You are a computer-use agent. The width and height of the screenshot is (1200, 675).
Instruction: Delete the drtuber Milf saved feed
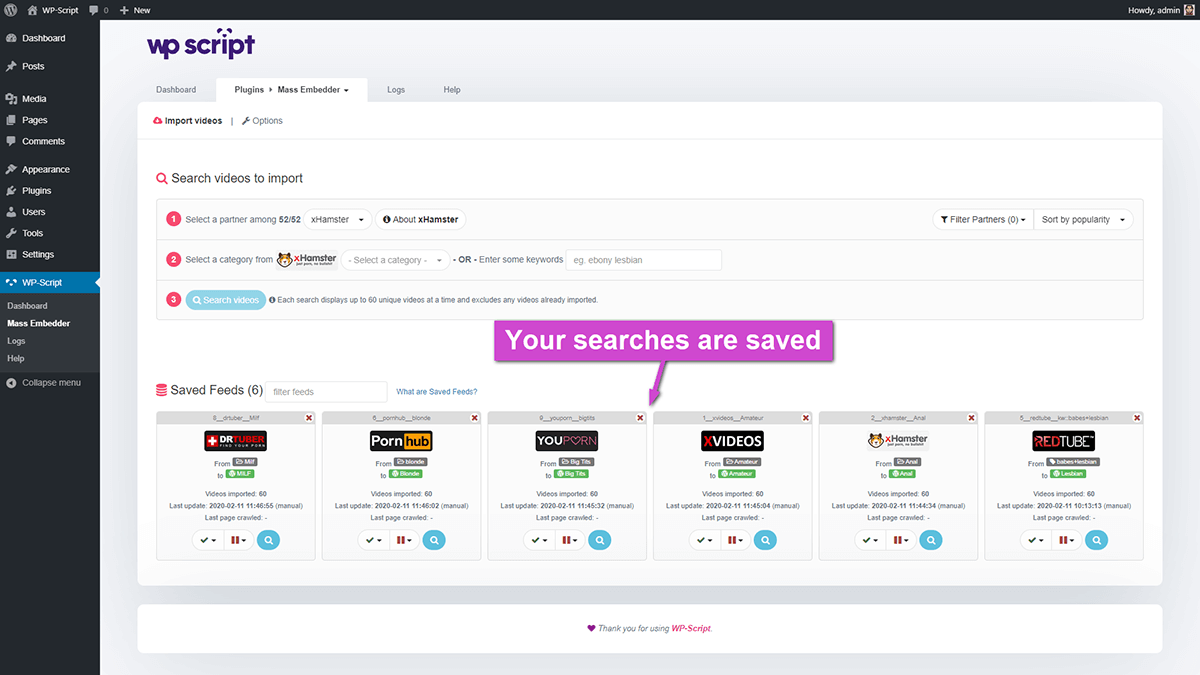tap(309, 418)
